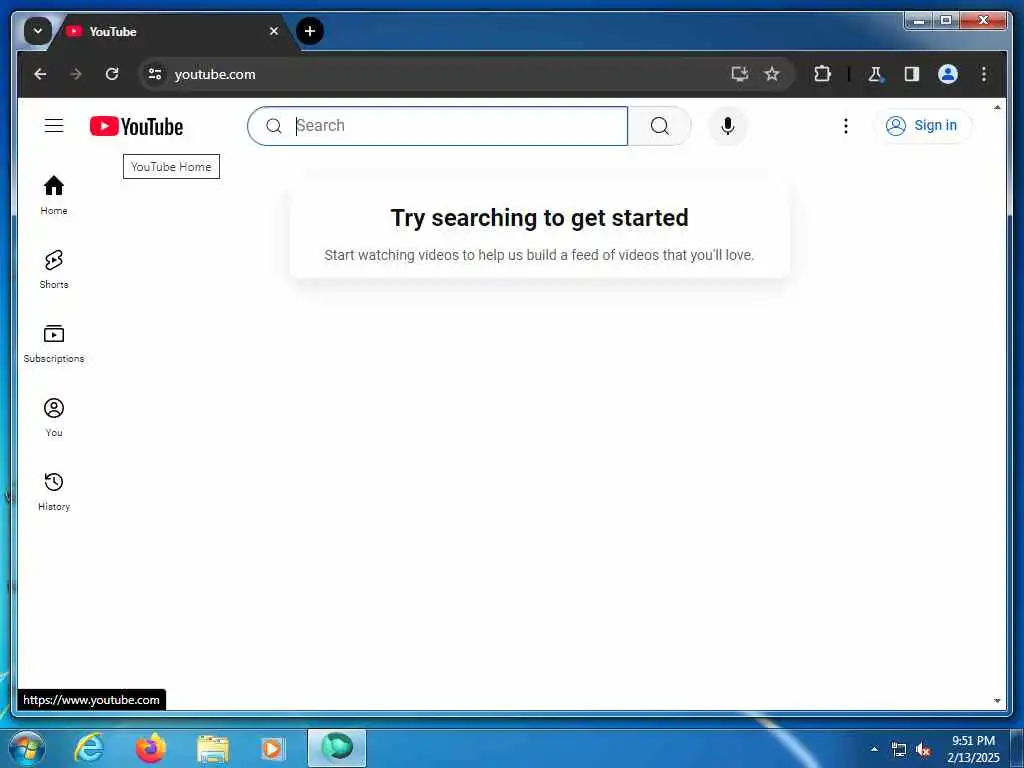The image size is (1024, 768).
Task: Open the YouTube hamburger guide menu
Action: tap(54, 125)
